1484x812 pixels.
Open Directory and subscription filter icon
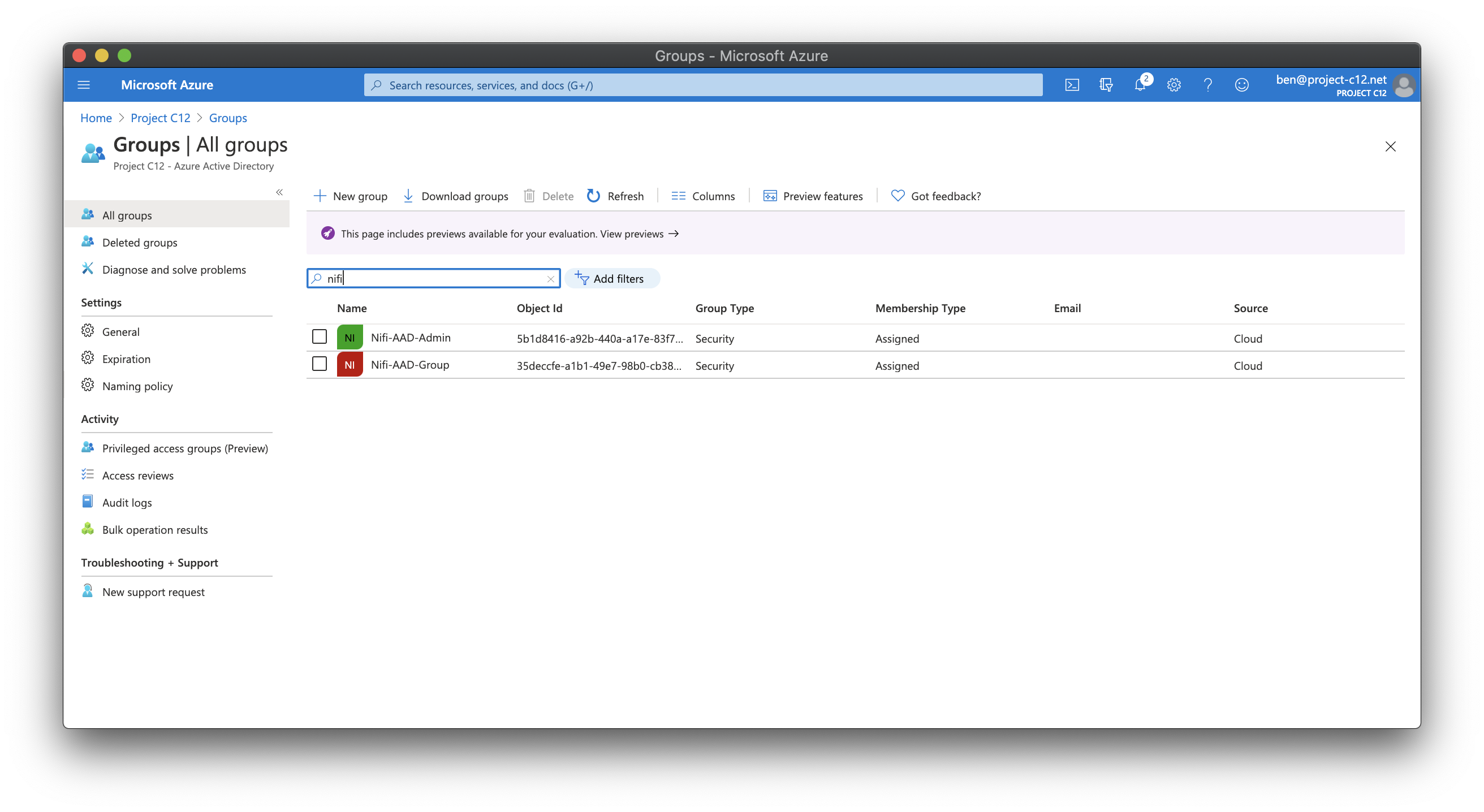coord(1106,85)
